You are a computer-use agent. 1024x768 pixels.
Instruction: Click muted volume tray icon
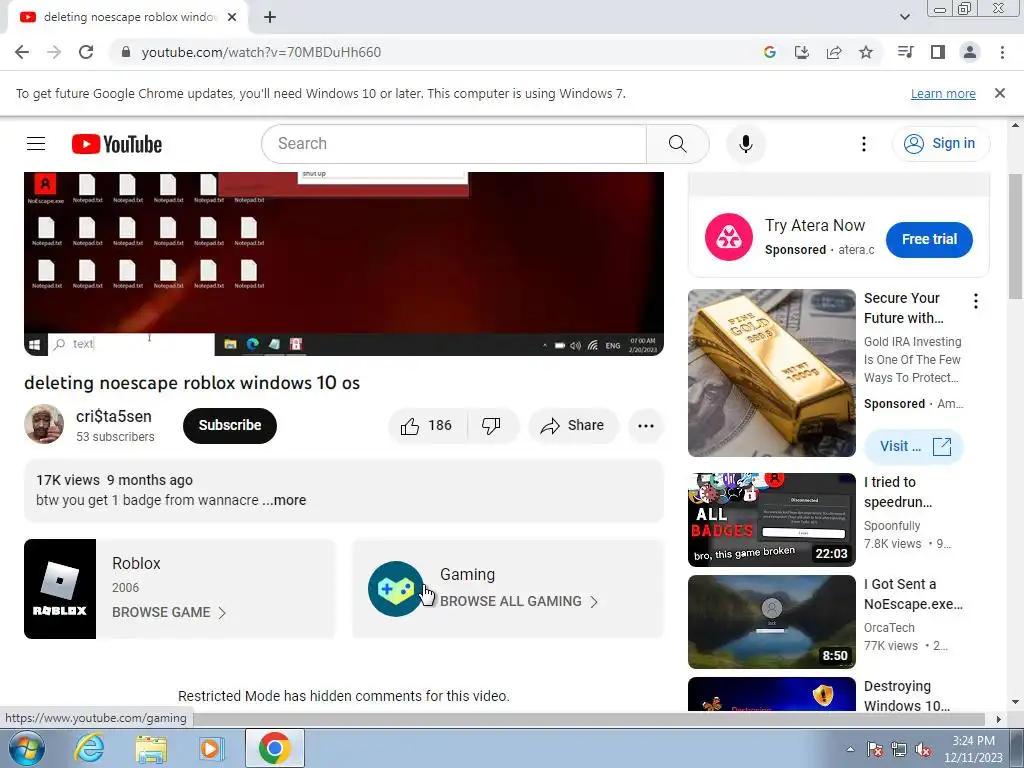(923, 749)
